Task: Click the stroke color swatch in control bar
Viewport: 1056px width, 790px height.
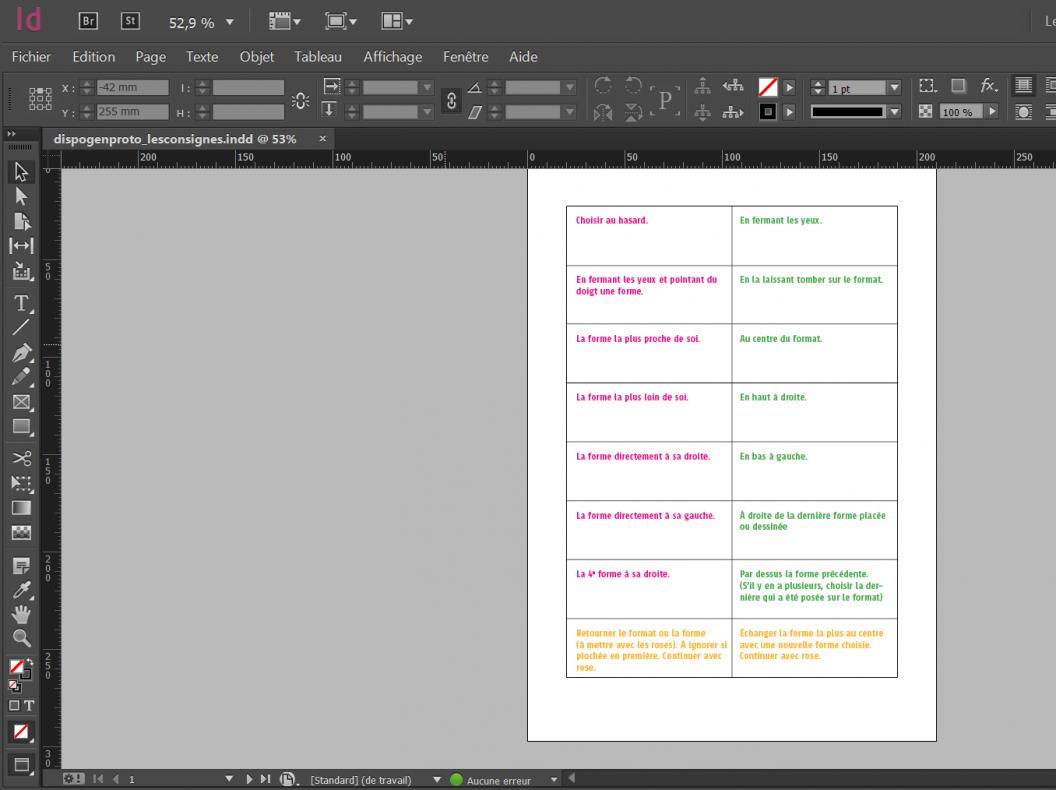Action: (768, 112)
